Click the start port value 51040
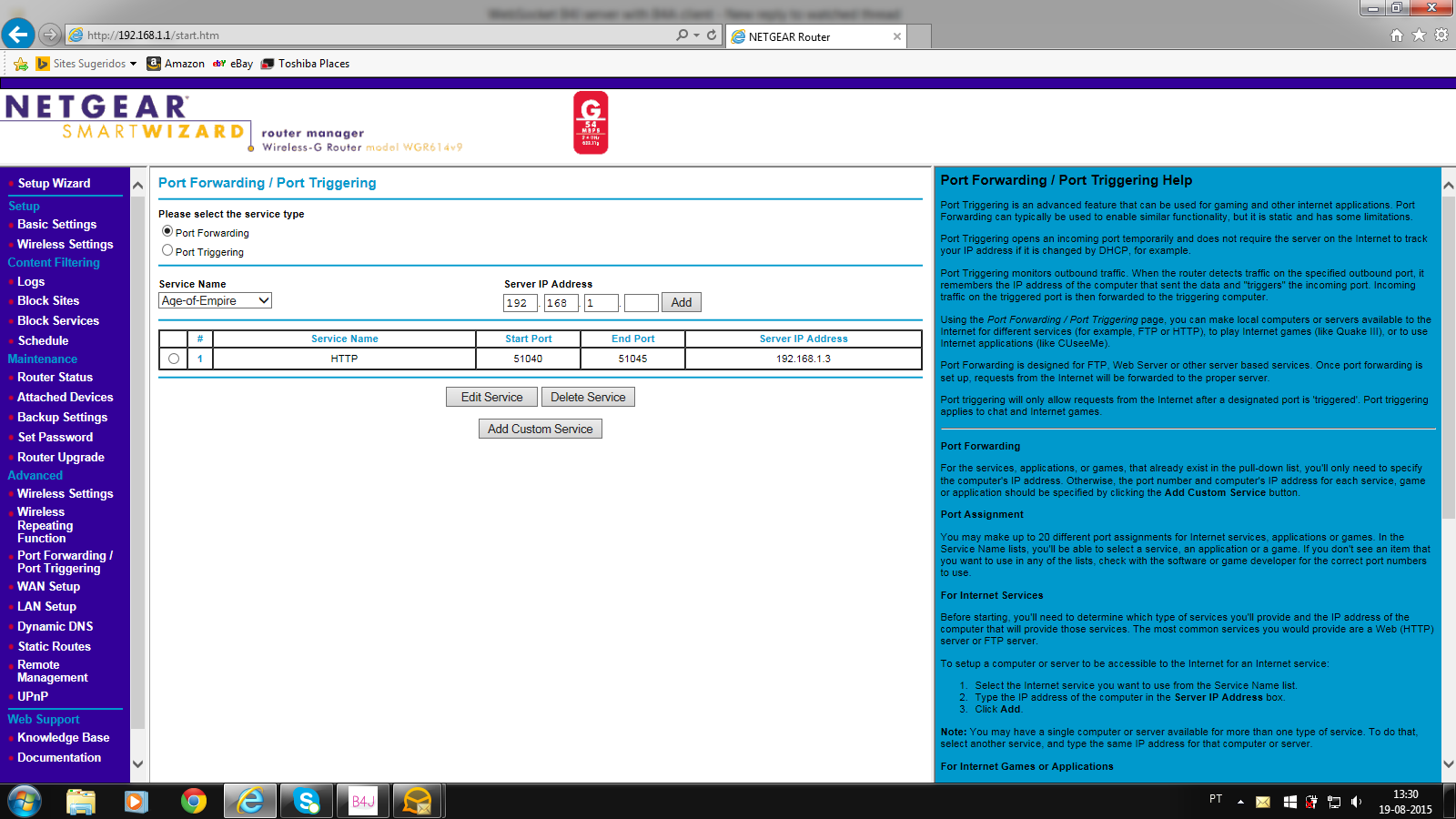This screenshot has width=1456, height=819. (528, 359)
